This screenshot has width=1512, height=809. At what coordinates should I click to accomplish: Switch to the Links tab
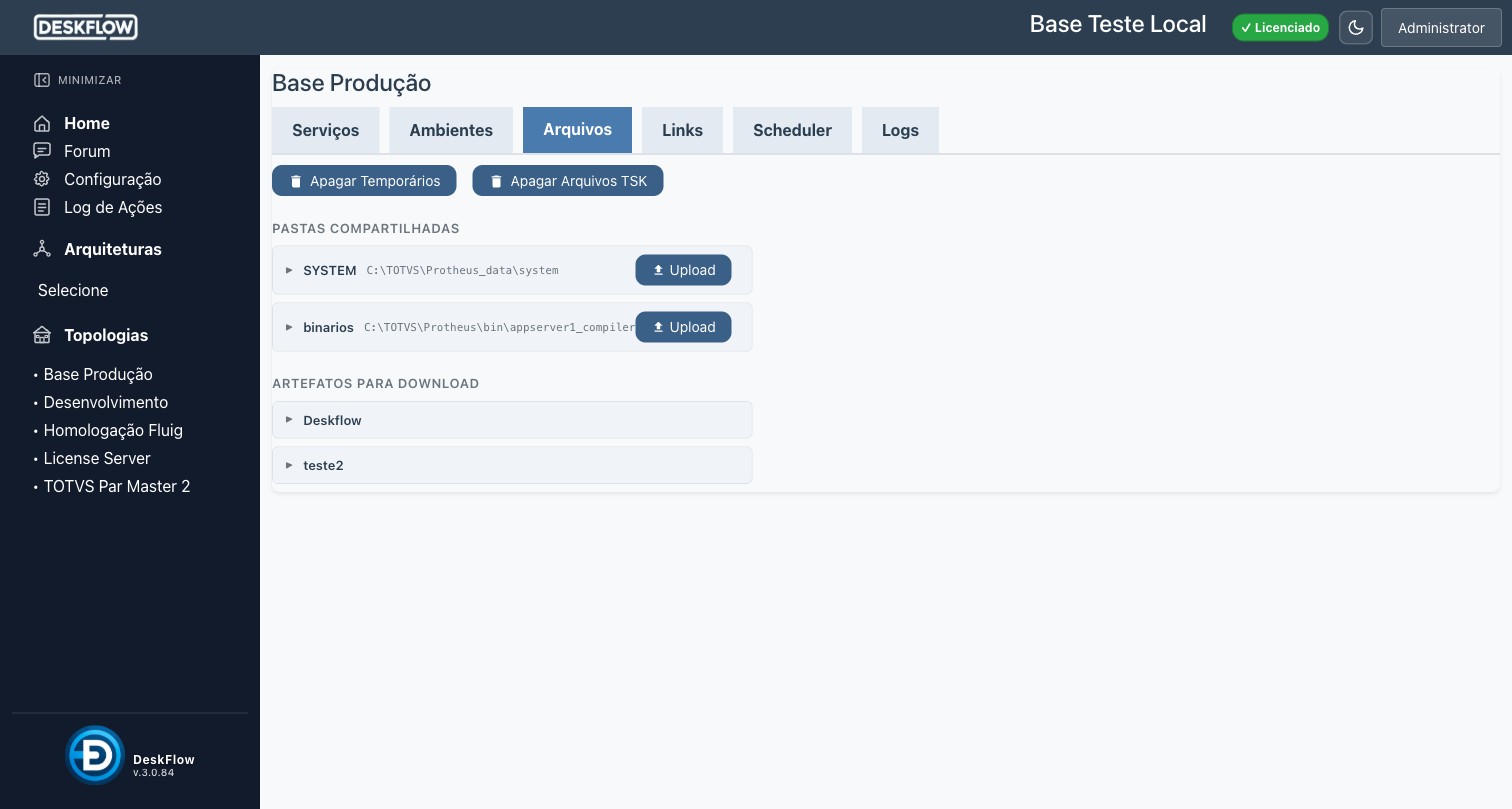pyautogui.click(x=682, y=130)
